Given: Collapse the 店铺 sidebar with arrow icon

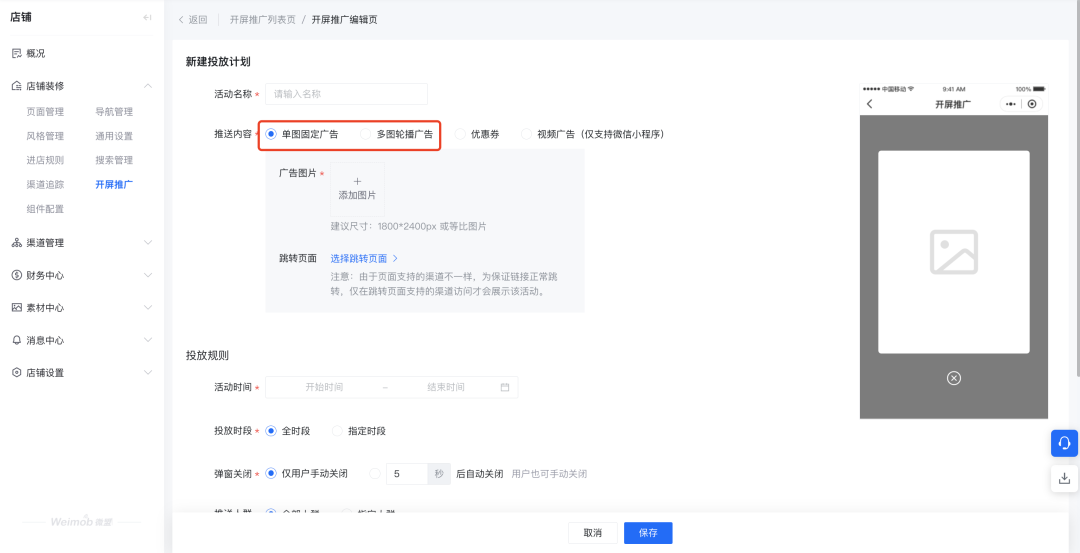Looking at the screenshot, I should click(x=147, y=17).
